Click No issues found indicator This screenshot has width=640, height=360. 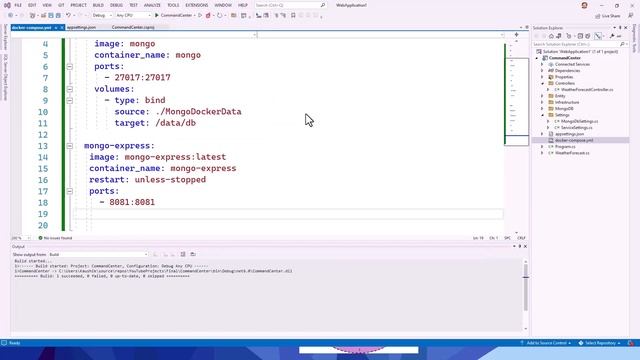pyautogui.click(x=55, y=238)
